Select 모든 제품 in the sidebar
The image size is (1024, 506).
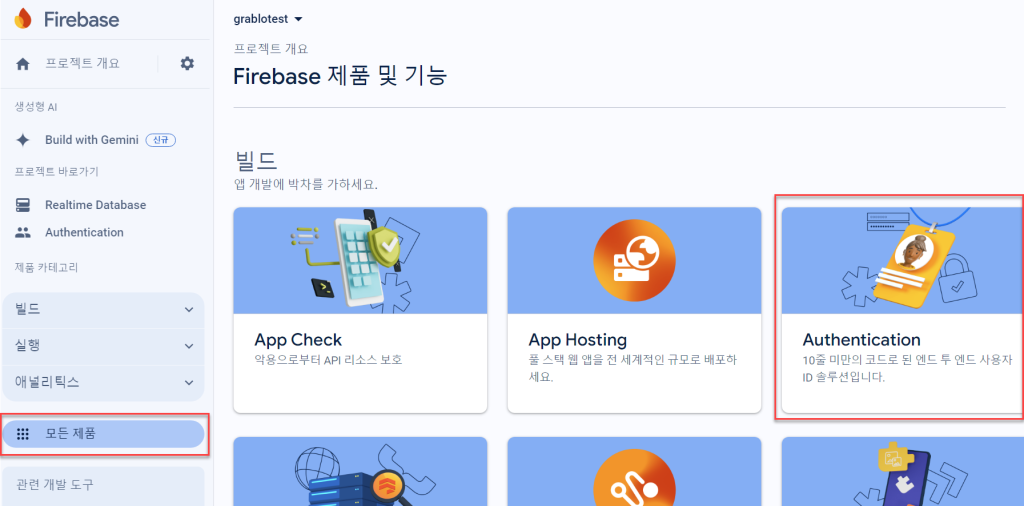pyautogui.click(x=103, y=434)
